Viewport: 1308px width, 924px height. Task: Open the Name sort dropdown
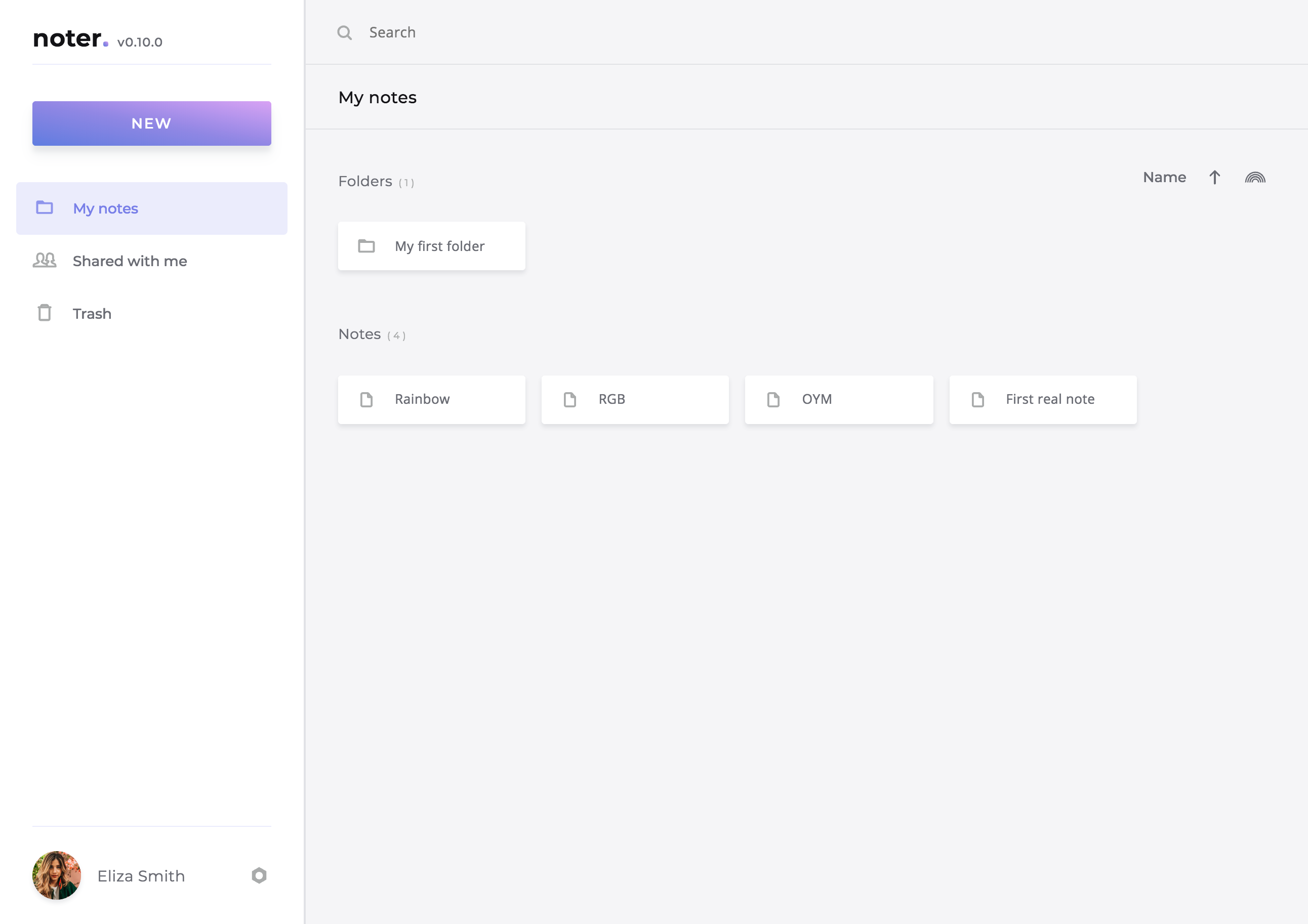(x=1164, y=178)
